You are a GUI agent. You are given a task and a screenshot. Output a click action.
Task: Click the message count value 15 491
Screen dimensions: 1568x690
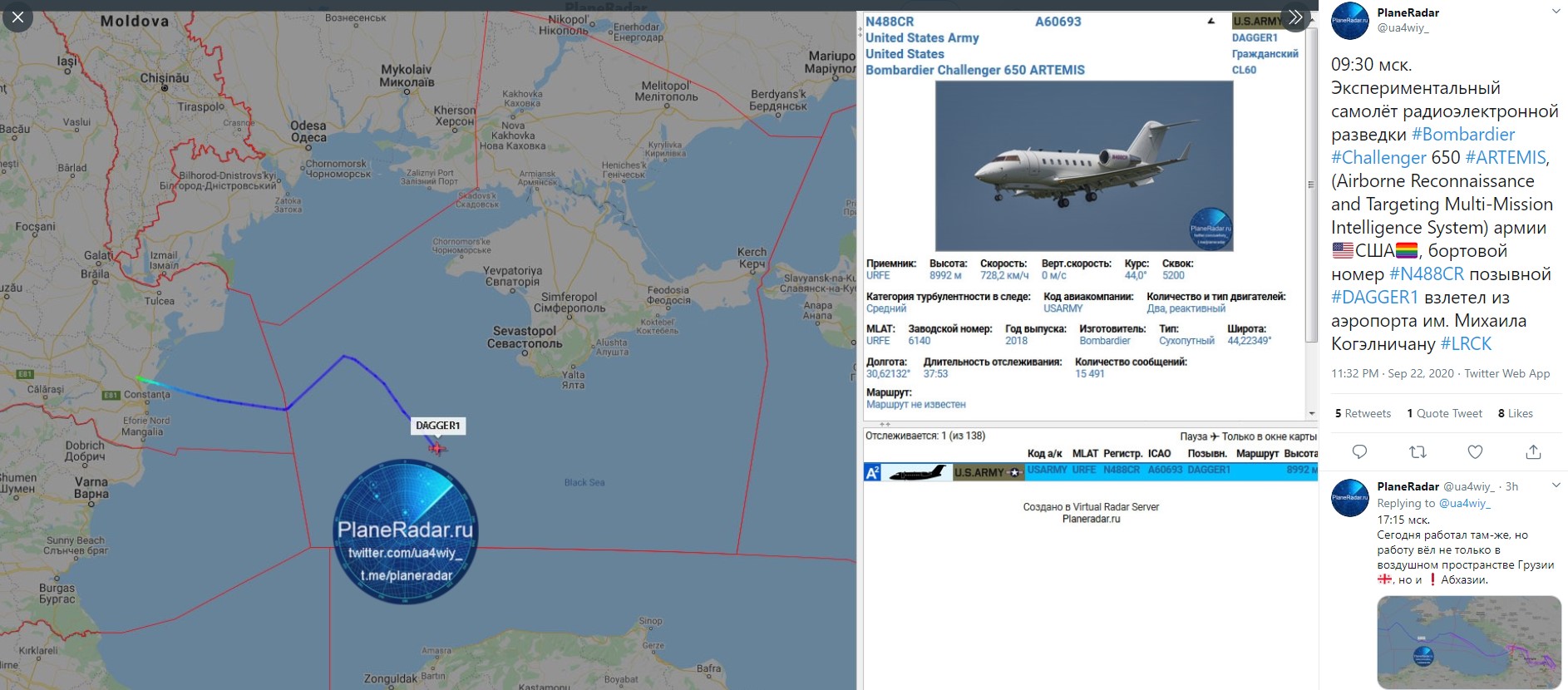click(x=1090, y=374)
